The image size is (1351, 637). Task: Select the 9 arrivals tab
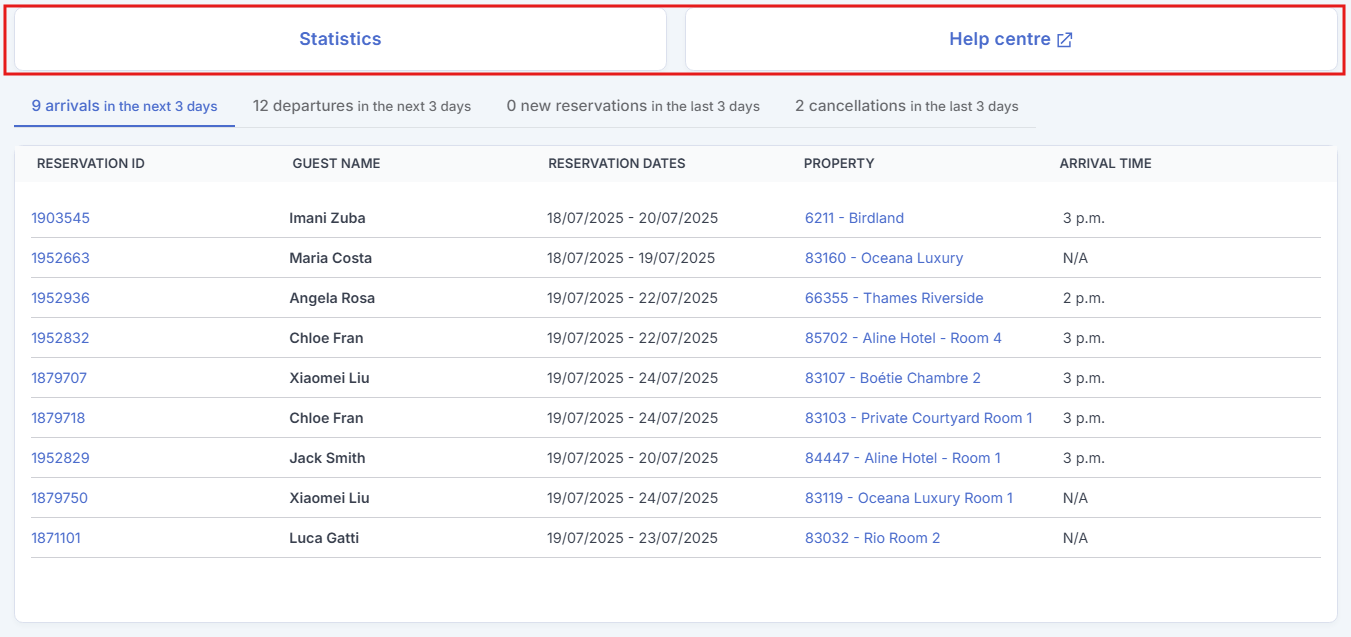[x=124, y=106]
